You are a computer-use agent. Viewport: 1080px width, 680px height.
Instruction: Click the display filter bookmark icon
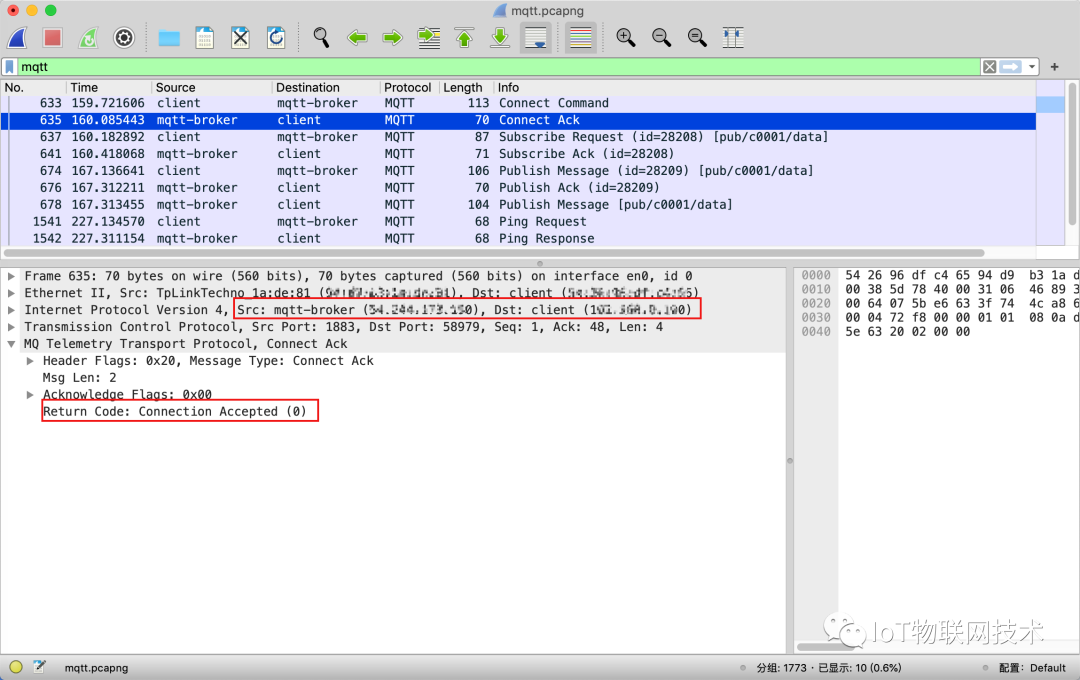[x=10, y=67]
